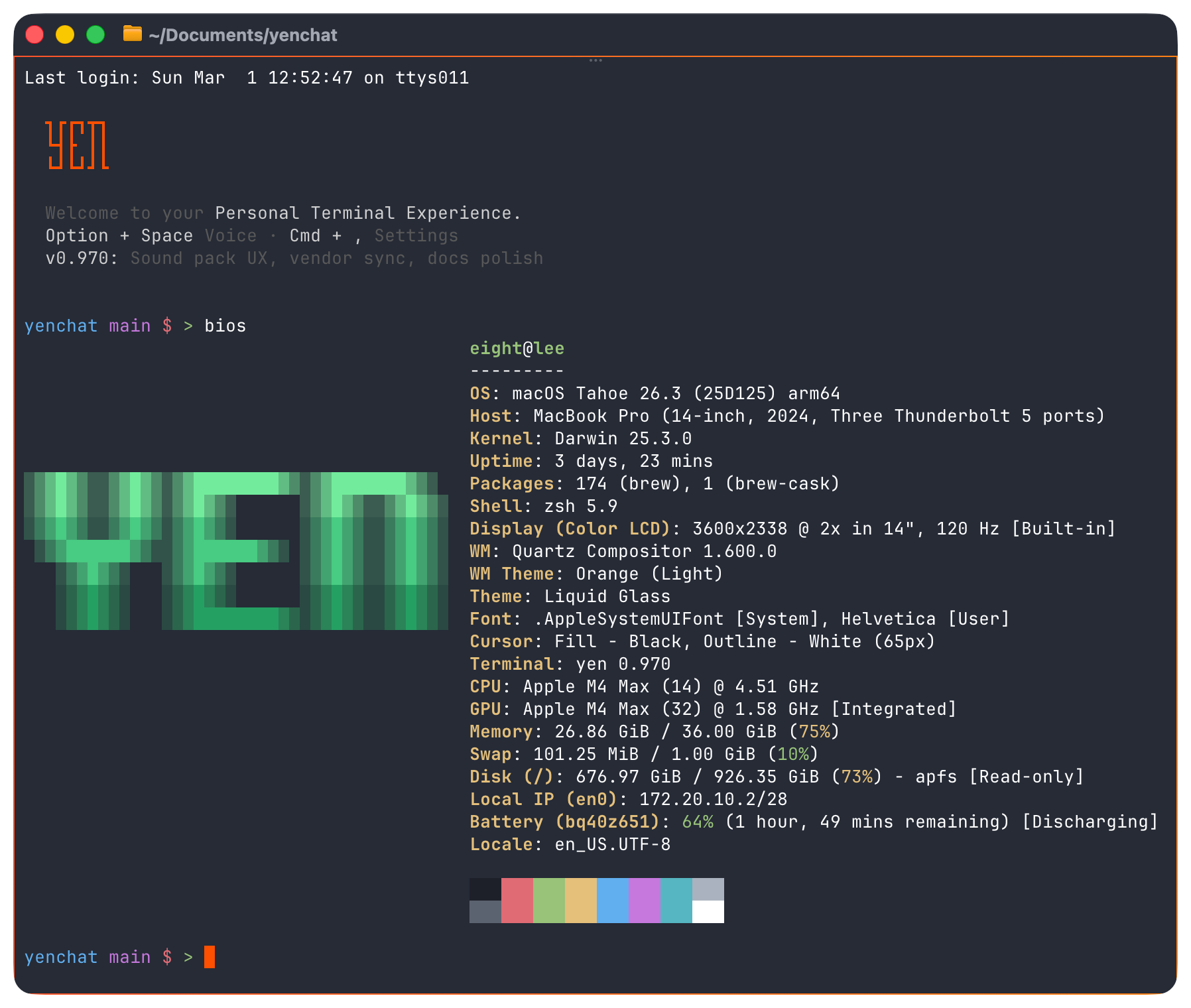Click the 'OS: macOS Tahoe 26.3' line

point(655,393)
